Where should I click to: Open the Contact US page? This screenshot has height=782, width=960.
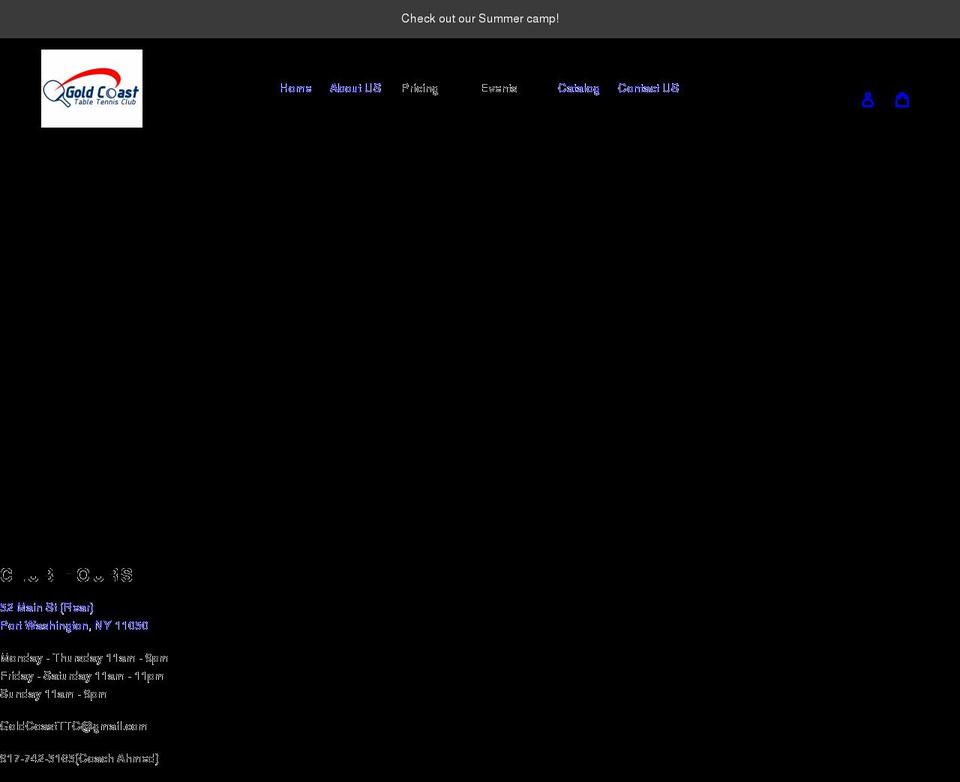pos(648,88)
